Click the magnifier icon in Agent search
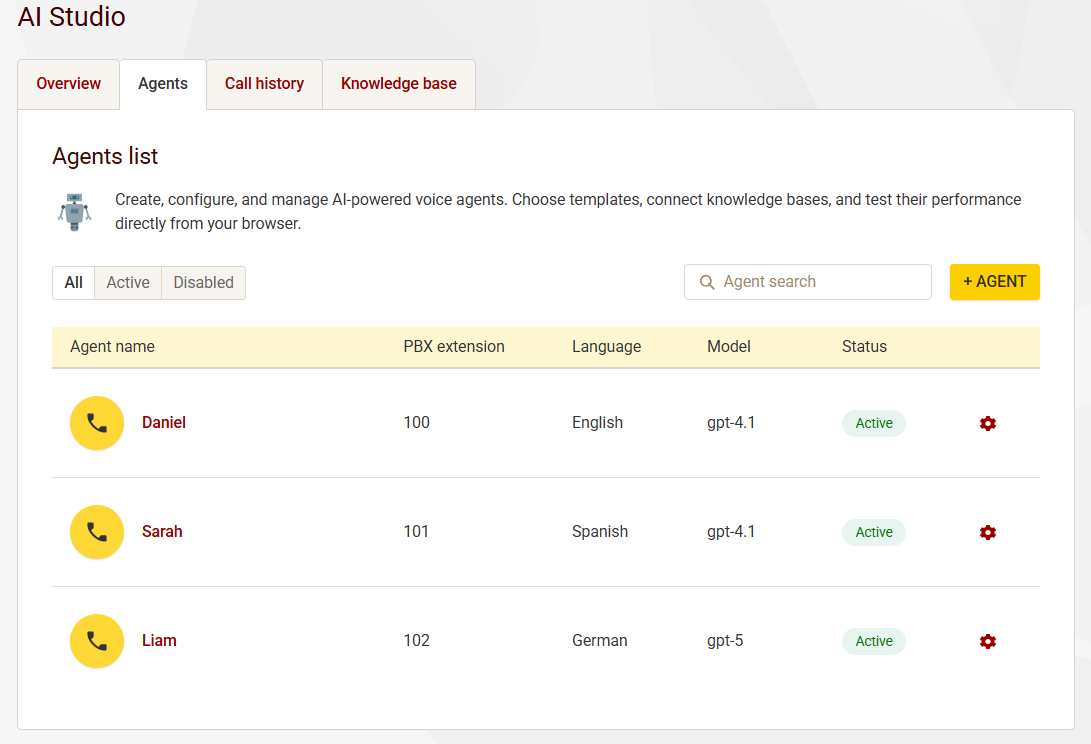This screenshot has height=744, width=1091. (707, 282)
